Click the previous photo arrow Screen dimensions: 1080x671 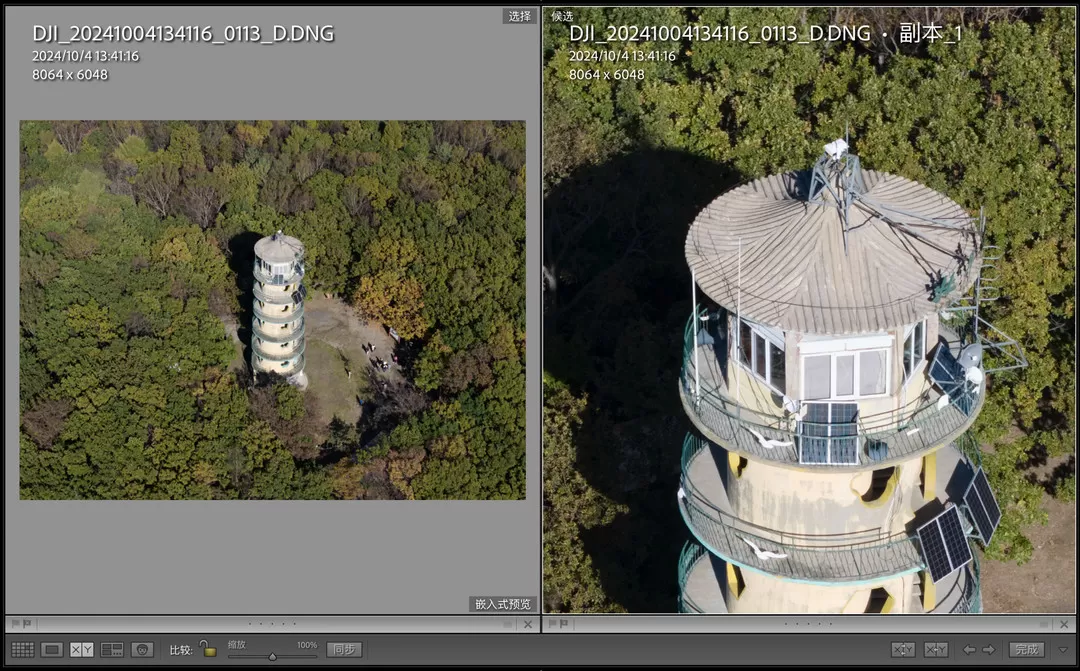pyautogui.click(x=969, y=648)
